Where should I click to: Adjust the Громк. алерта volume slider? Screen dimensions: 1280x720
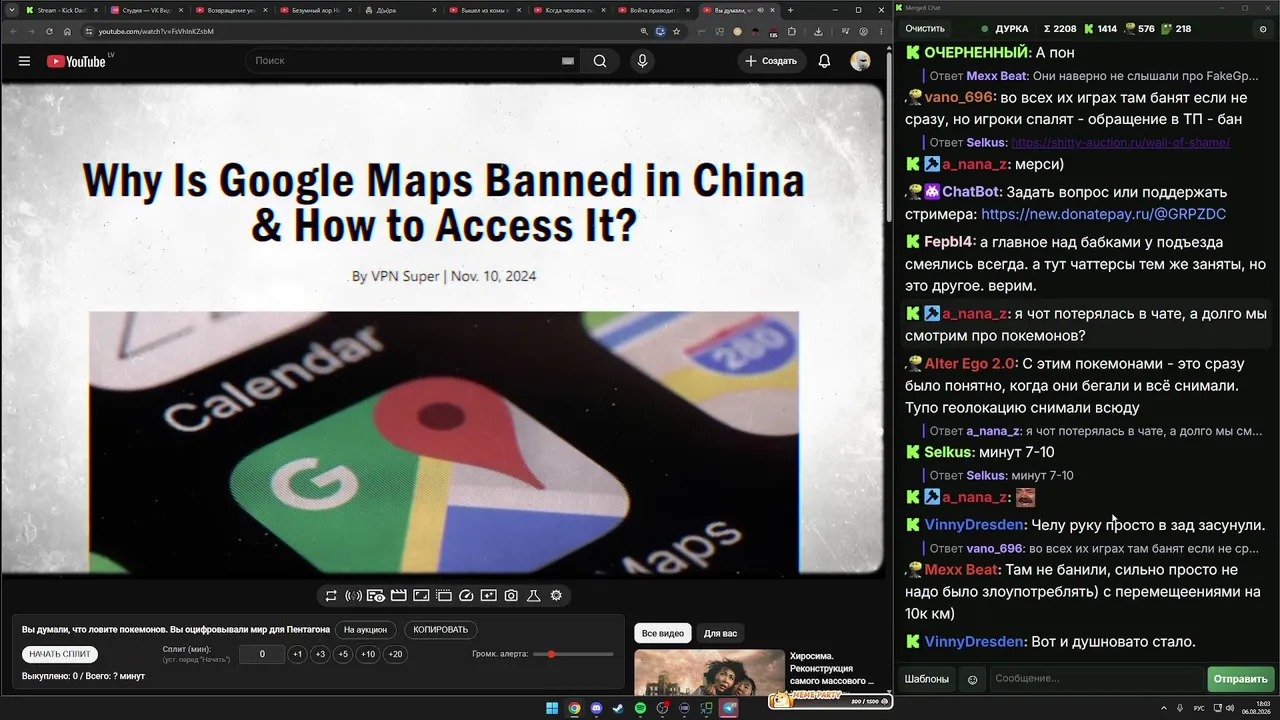(573, 654)
